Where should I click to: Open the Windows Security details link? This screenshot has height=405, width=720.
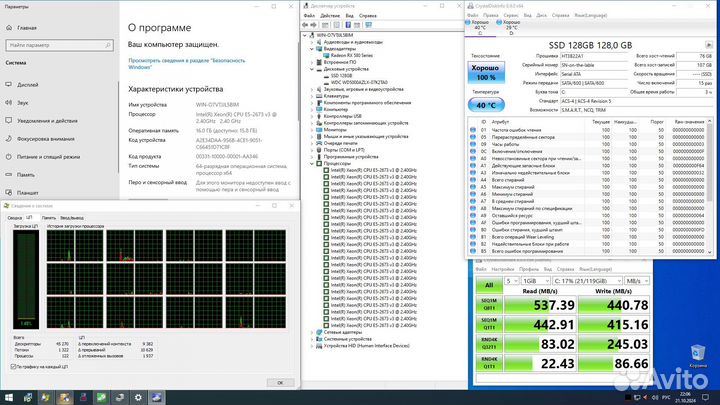(x=186, y=64)
